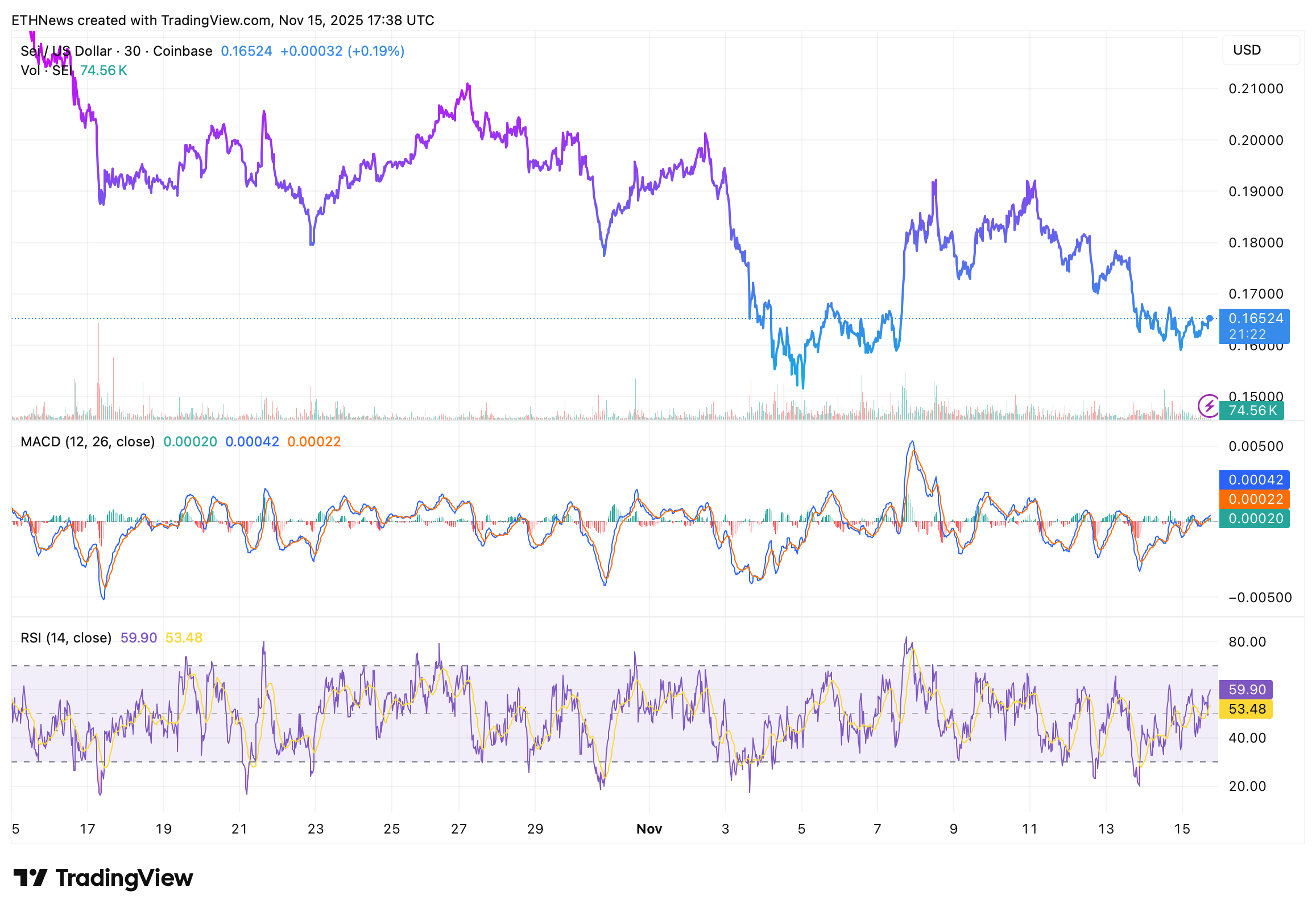Click the 0.21000 price scale label
Screen dimensions: 1316x912
click(x=1255, y=89)
